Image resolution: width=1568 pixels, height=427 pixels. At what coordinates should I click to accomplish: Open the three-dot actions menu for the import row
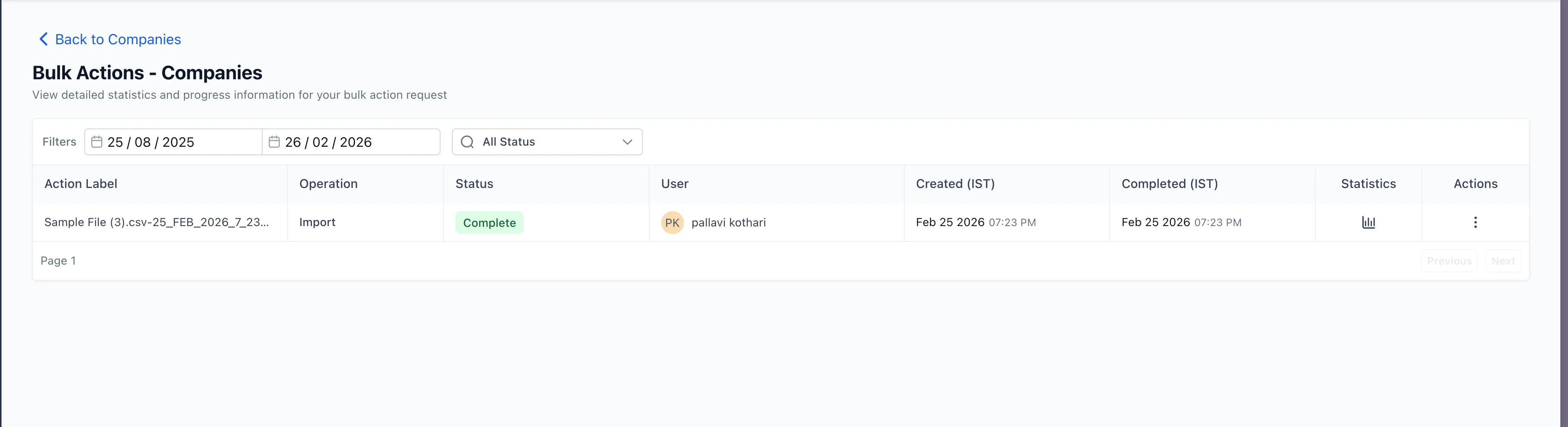(1476, 222)
